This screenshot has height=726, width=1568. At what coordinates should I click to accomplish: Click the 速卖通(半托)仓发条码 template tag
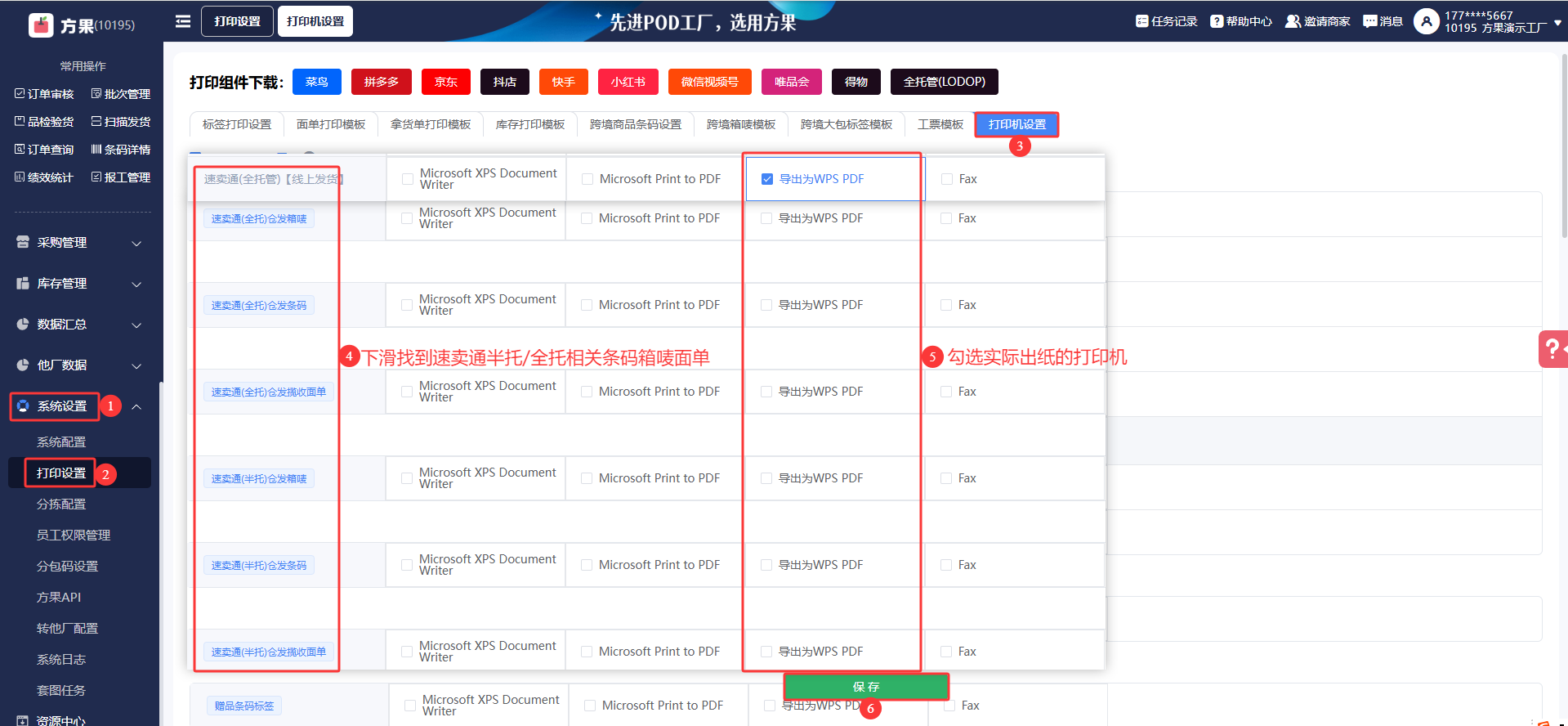[x=259, y=565]
